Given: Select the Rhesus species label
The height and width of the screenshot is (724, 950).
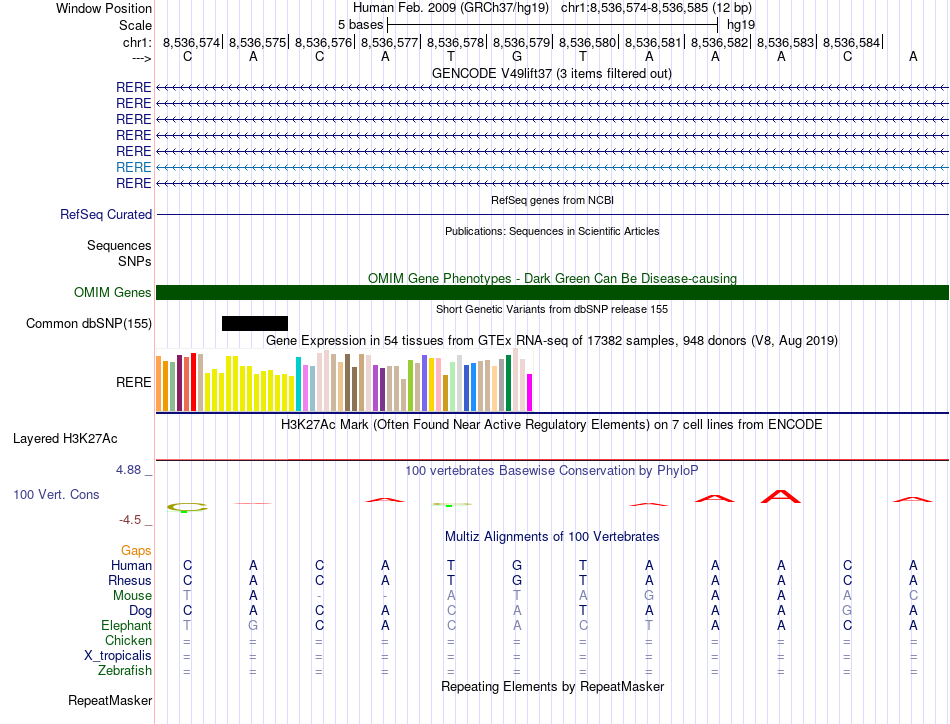Looking at the screenshot, I should [x=130, y=580].
